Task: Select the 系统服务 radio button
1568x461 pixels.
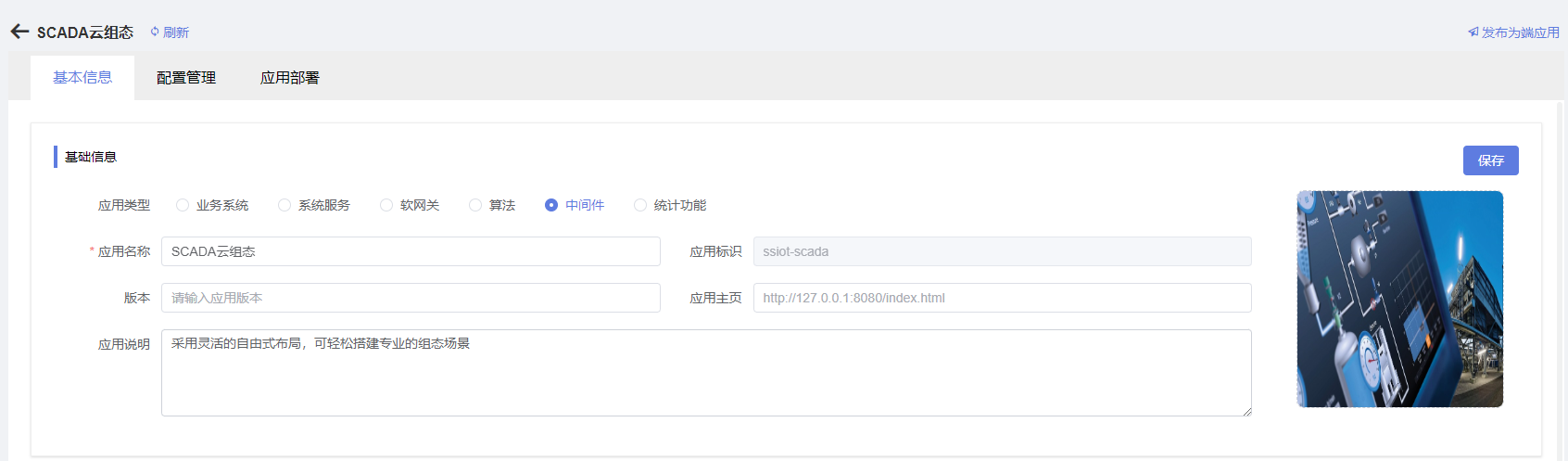Action: 285,205
